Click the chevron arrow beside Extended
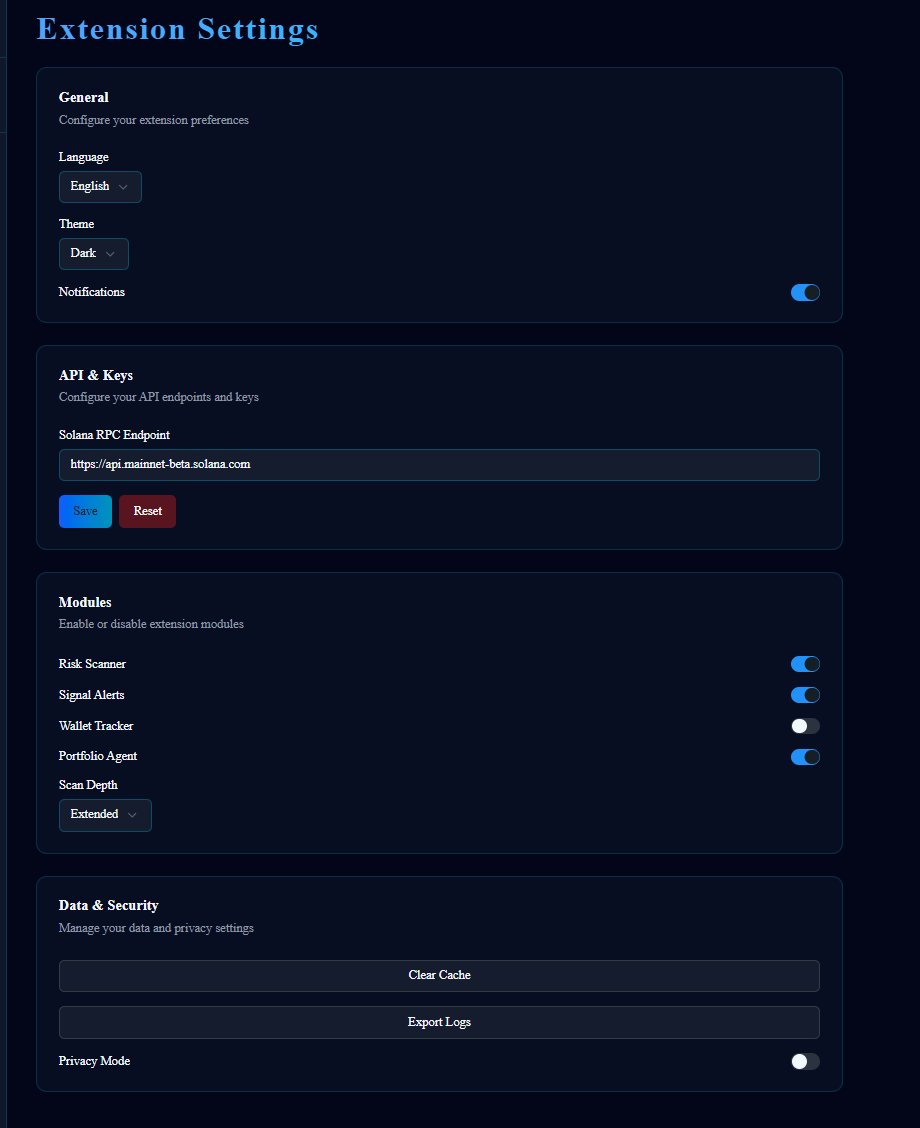Viewport: 920px width, 1128px height. click(x=132, y=815)
